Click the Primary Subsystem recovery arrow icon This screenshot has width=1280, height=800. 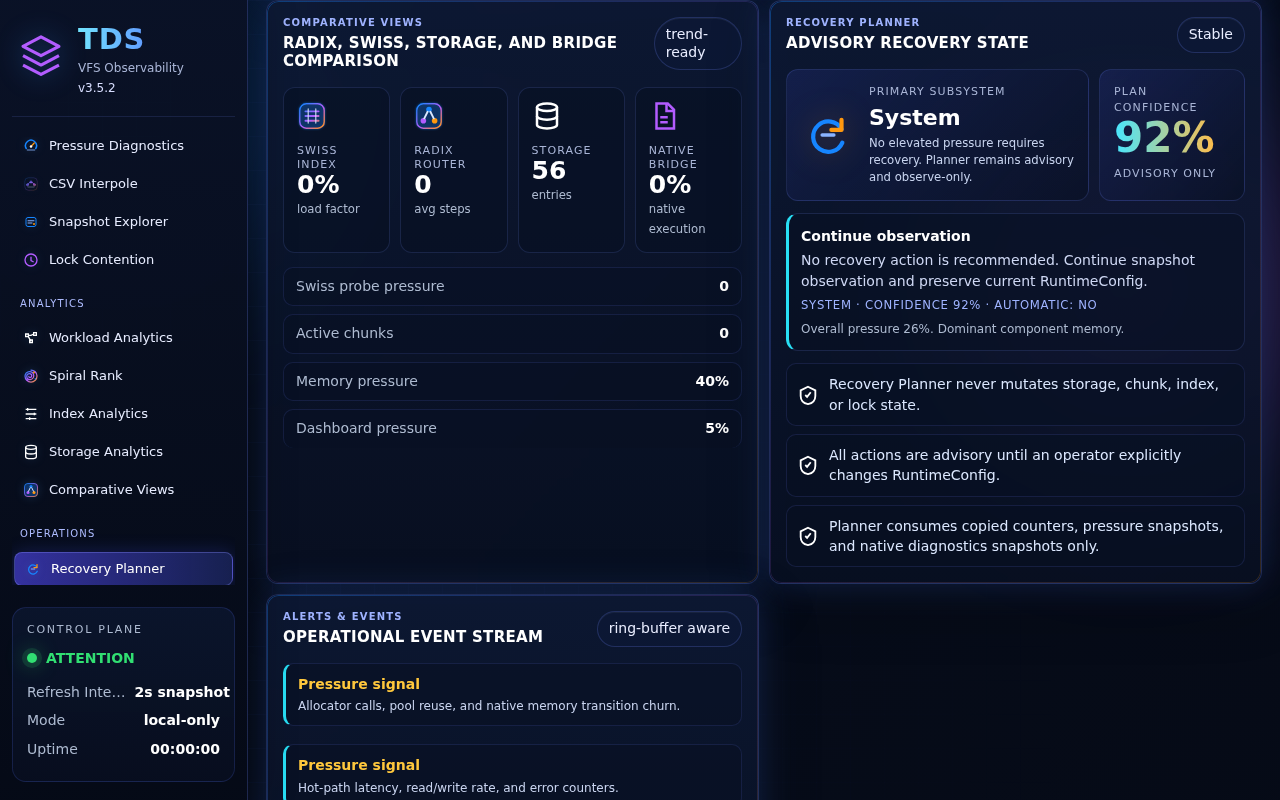828,135
